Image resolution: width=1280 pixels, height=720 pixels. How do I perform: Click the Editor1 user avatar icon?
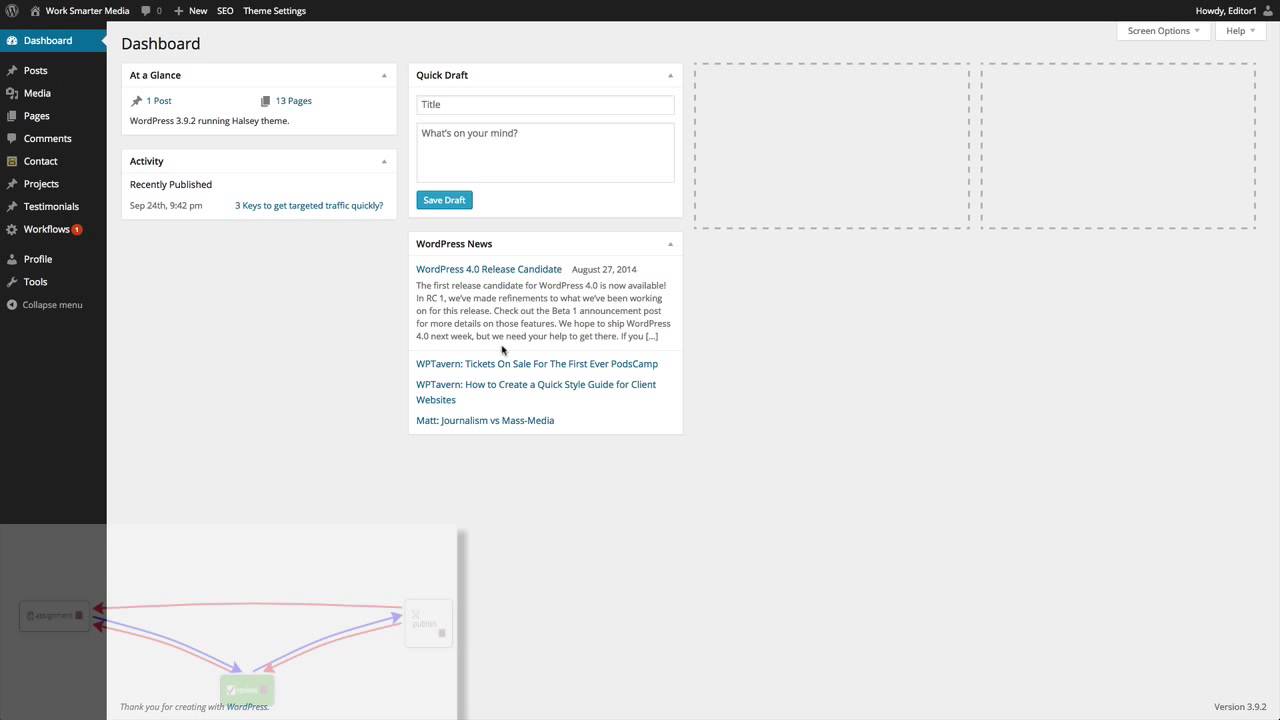[1268, 11]
